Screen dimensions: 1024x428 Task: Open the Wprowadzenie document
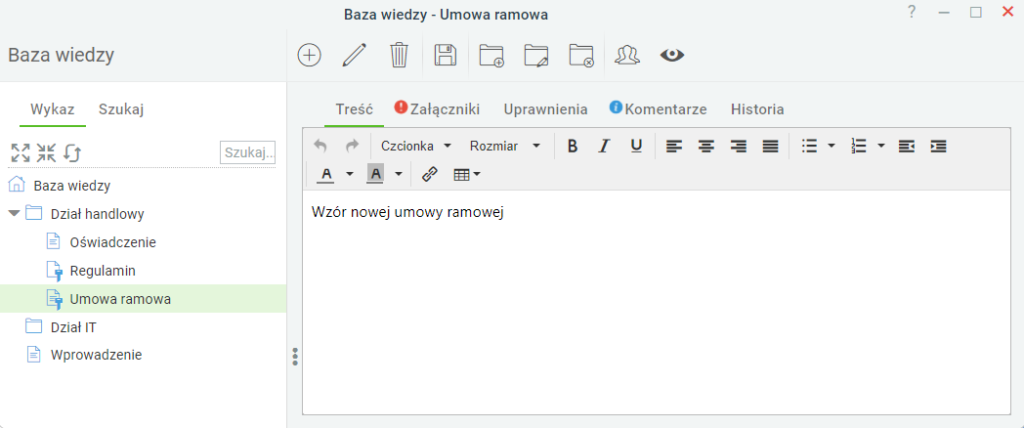tap(97, 355)
